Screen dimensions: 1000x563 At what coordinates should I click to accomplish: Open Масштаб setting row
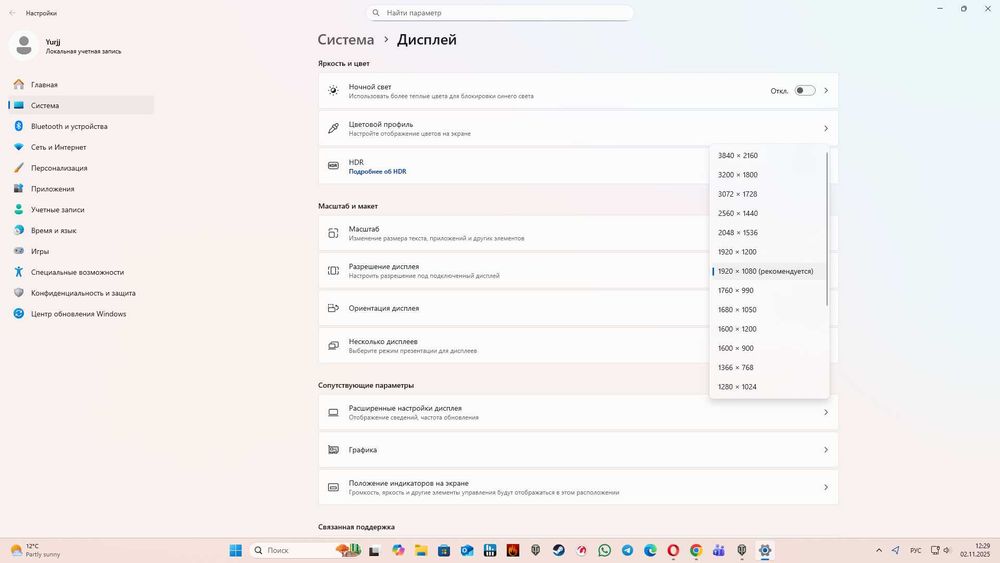click(578, 233)
